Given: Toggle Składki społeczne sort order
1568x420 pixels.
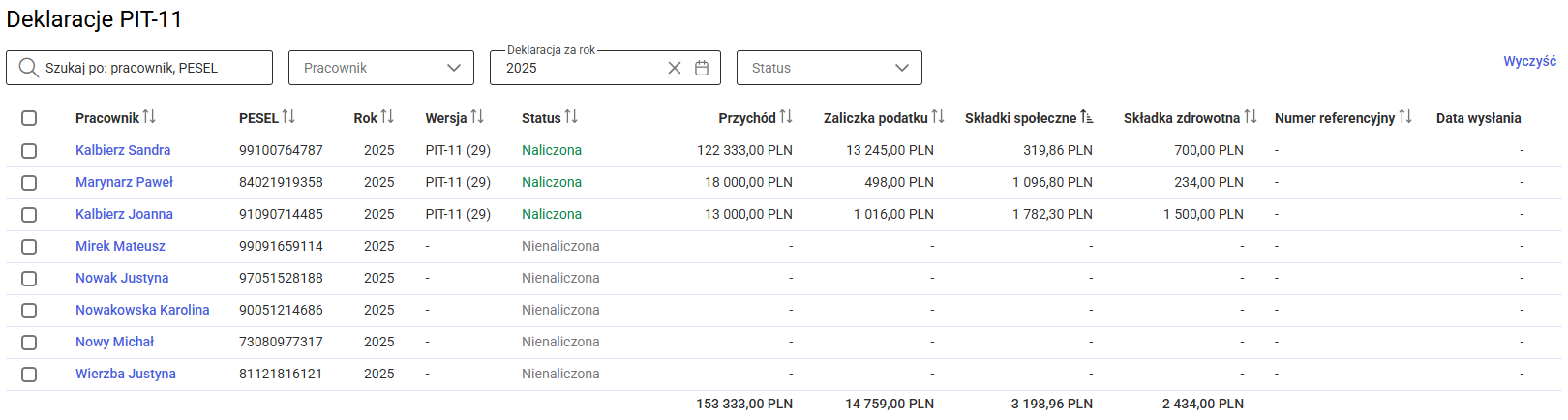Looking at the screenshot, I should [1087, 117].
